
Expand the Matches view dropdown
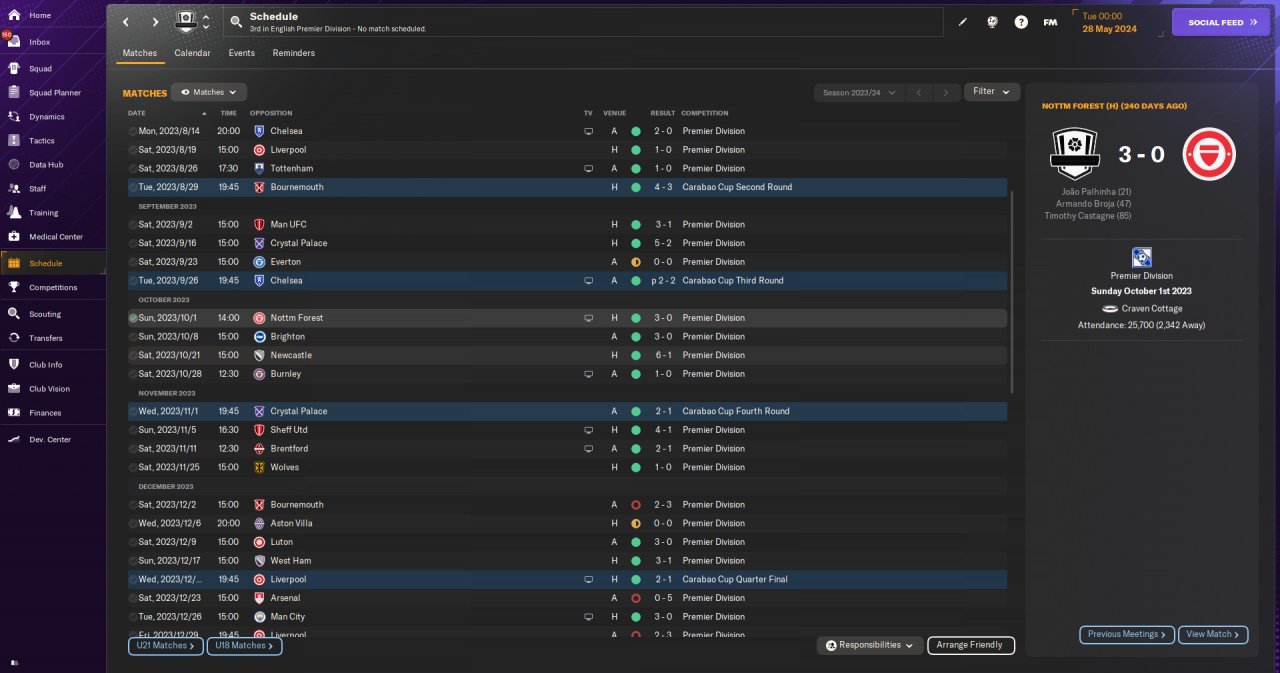click(x=209, y=92)
